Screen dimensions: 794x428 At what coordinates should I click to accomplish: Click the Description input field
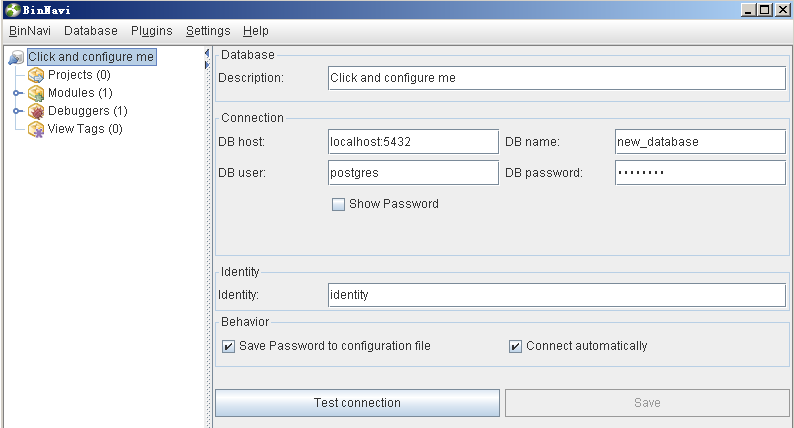tap(557, 78)
